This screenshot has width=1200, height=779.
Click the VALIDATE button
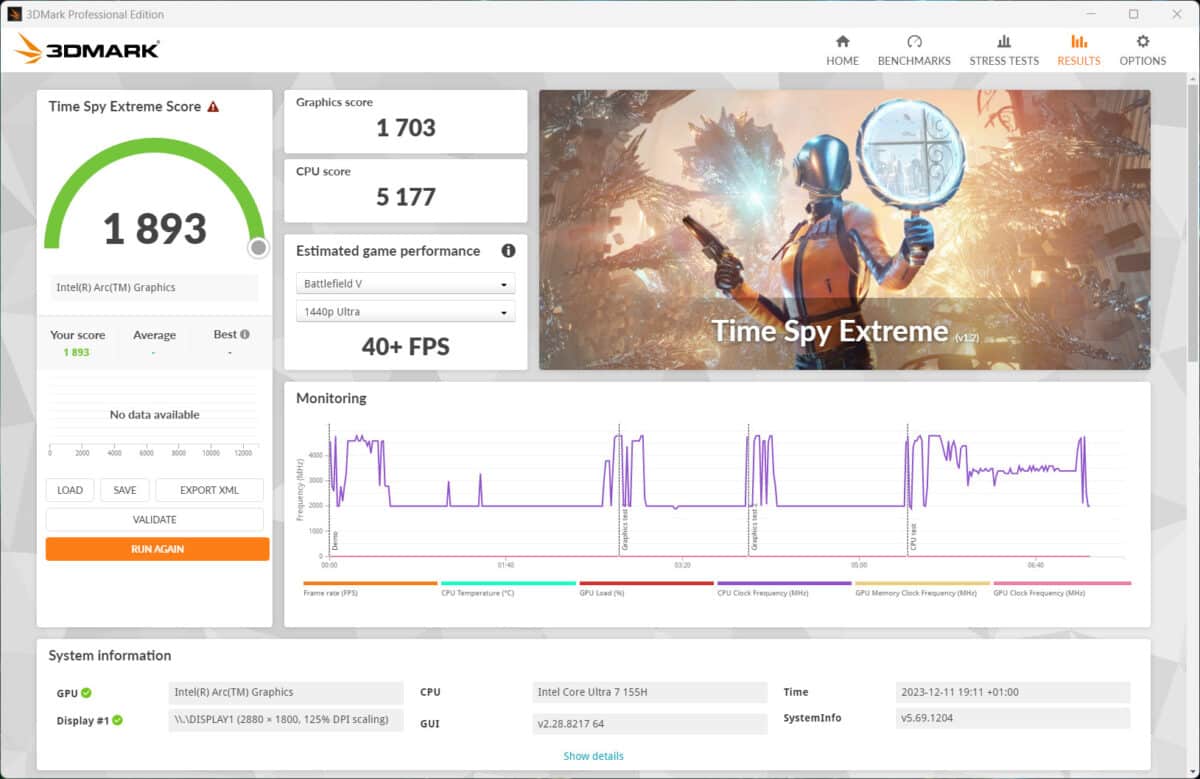click(155, 520)
